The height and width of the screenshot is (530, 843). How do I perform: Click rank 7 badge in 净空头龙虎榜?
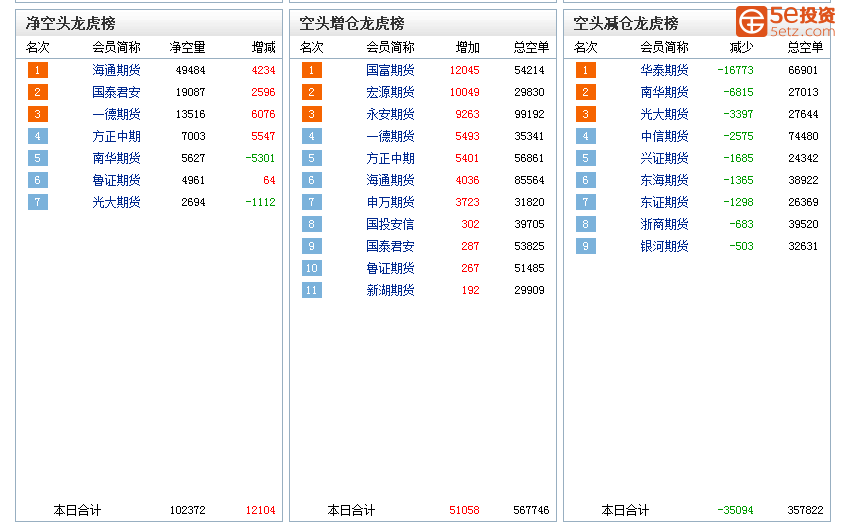(37, 202)
